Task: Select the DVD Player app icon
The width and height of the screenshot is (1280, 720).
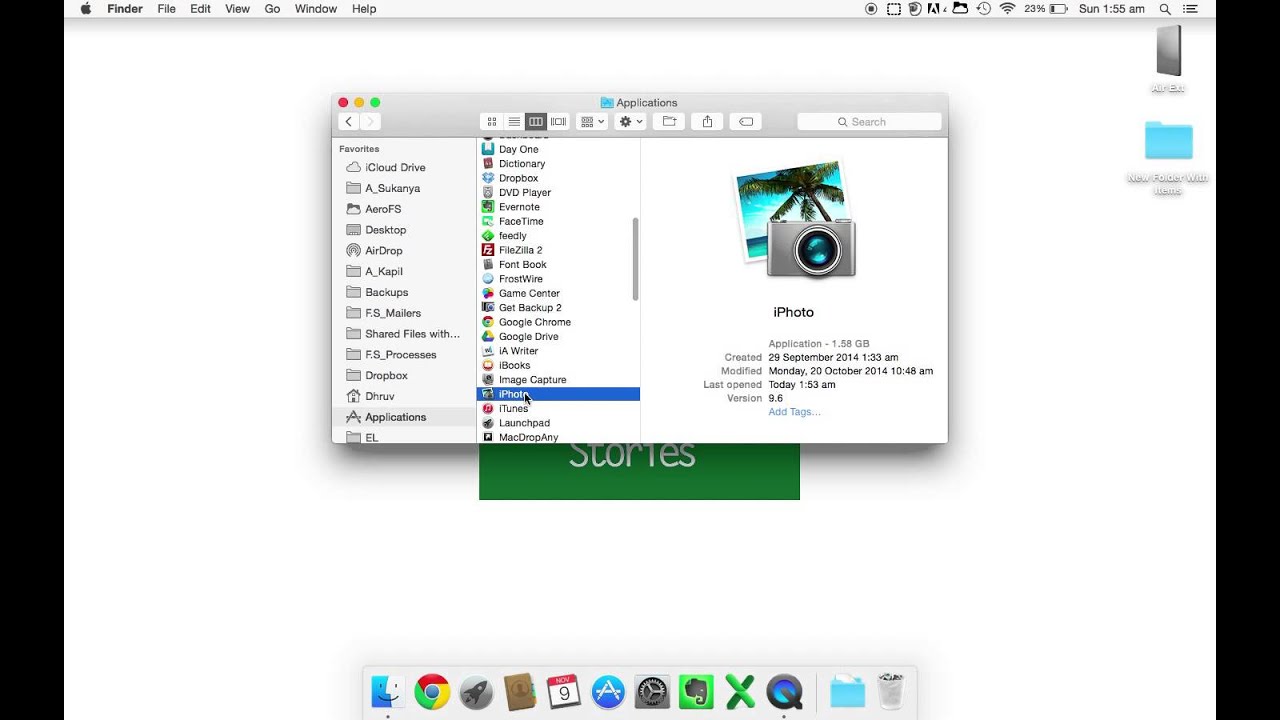Action: [x=488, y=192]
